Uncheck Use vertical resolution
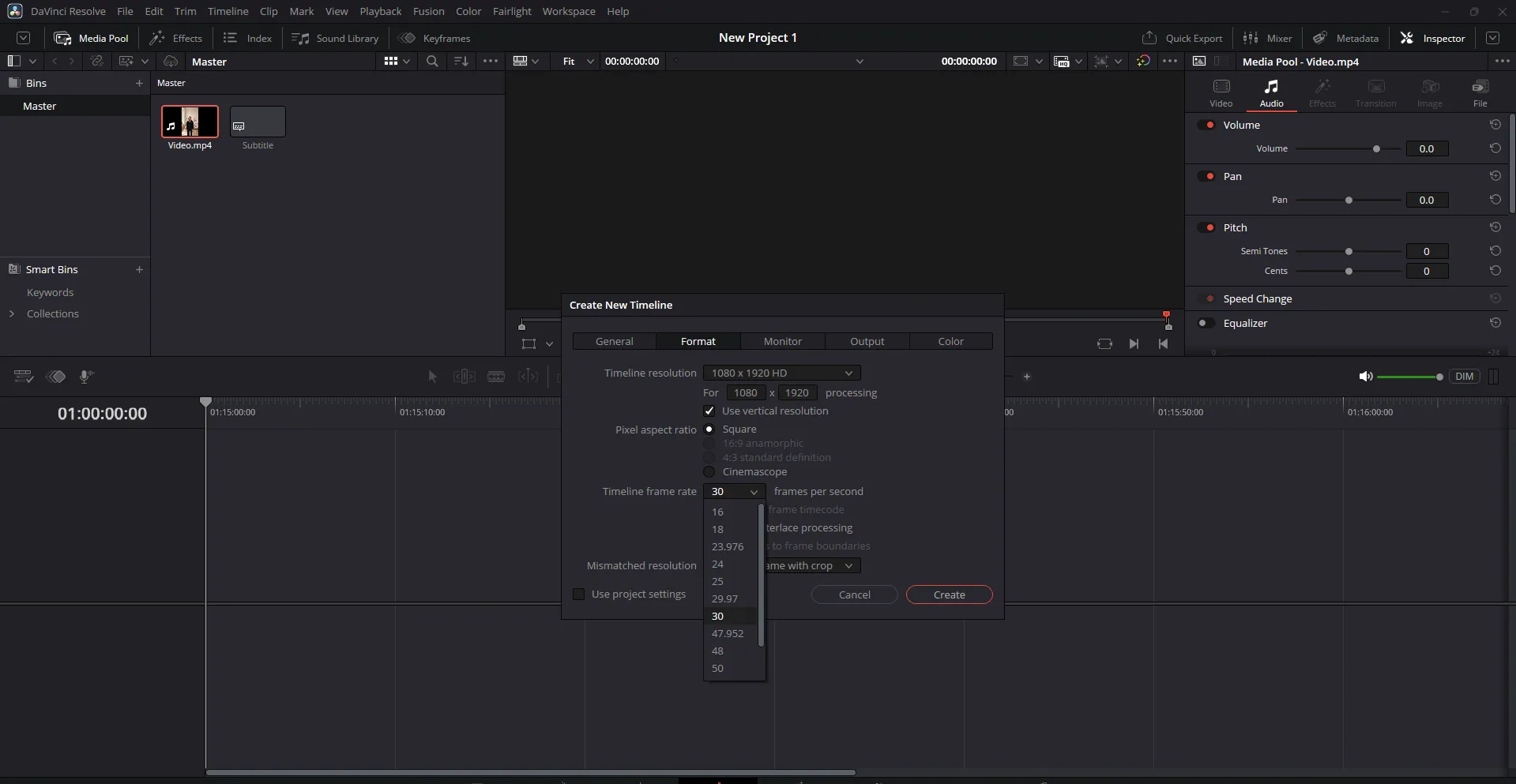This screenshot has height=784, width=1516. (709, 411)
